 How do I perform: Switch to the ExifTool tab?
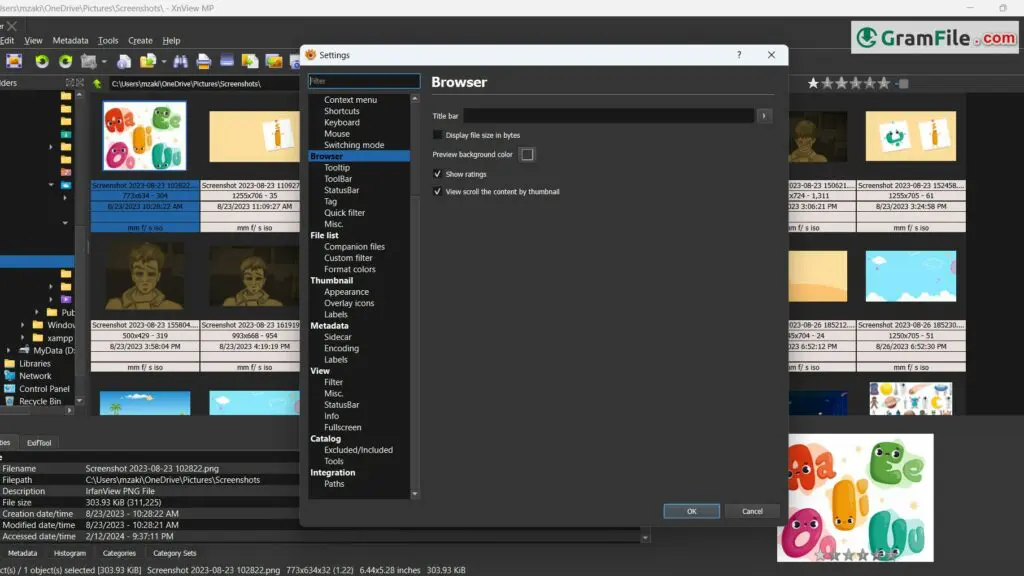coord(39,443)
